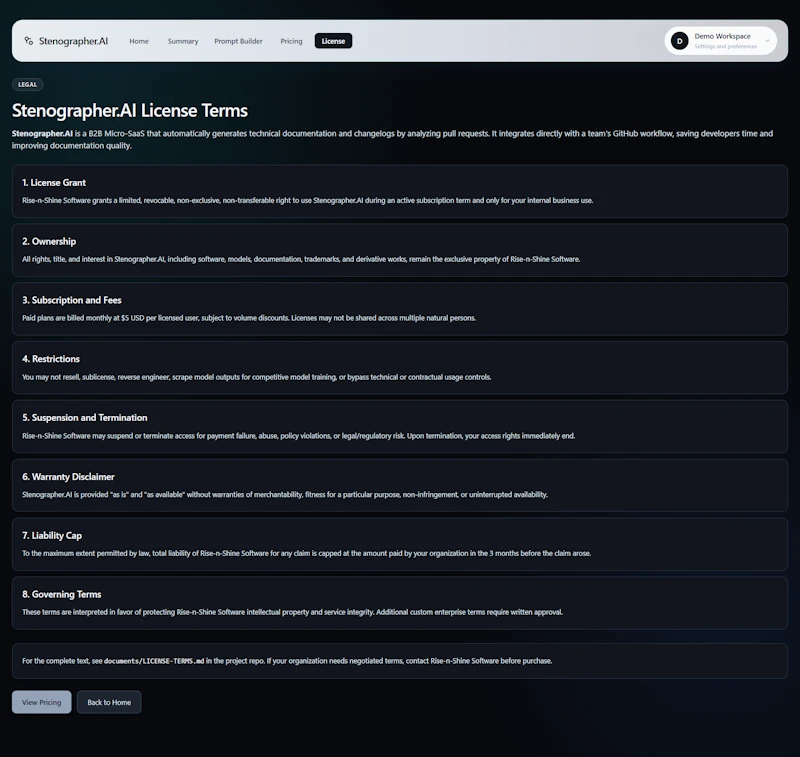Click the "5. Suspension and Termination" heading
Screen dimensions: 800x757
pyautogui.click(x=85, y=417)
